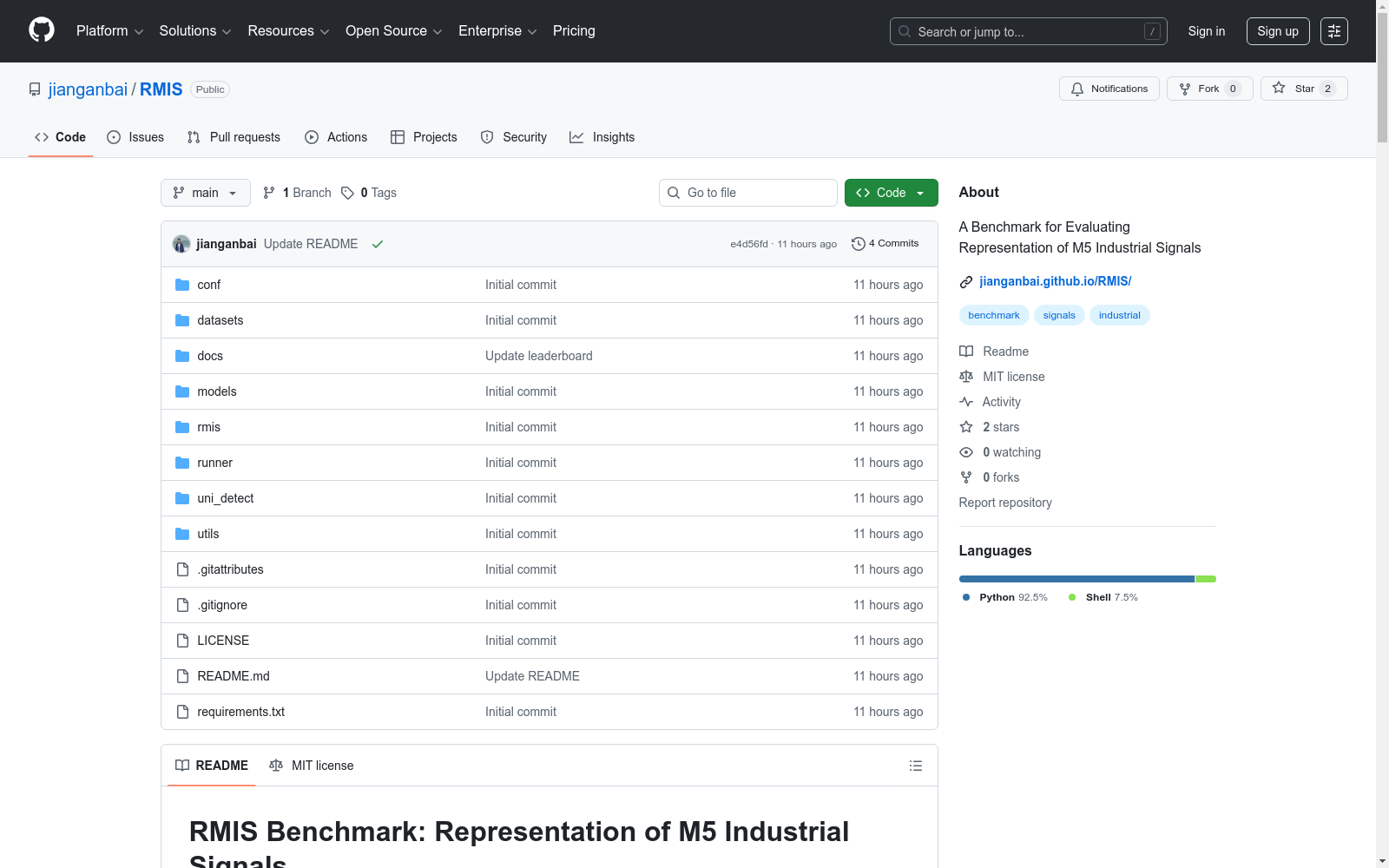Expand the Platform menu
The image size is (1389, 868).
tap(109, 31)
